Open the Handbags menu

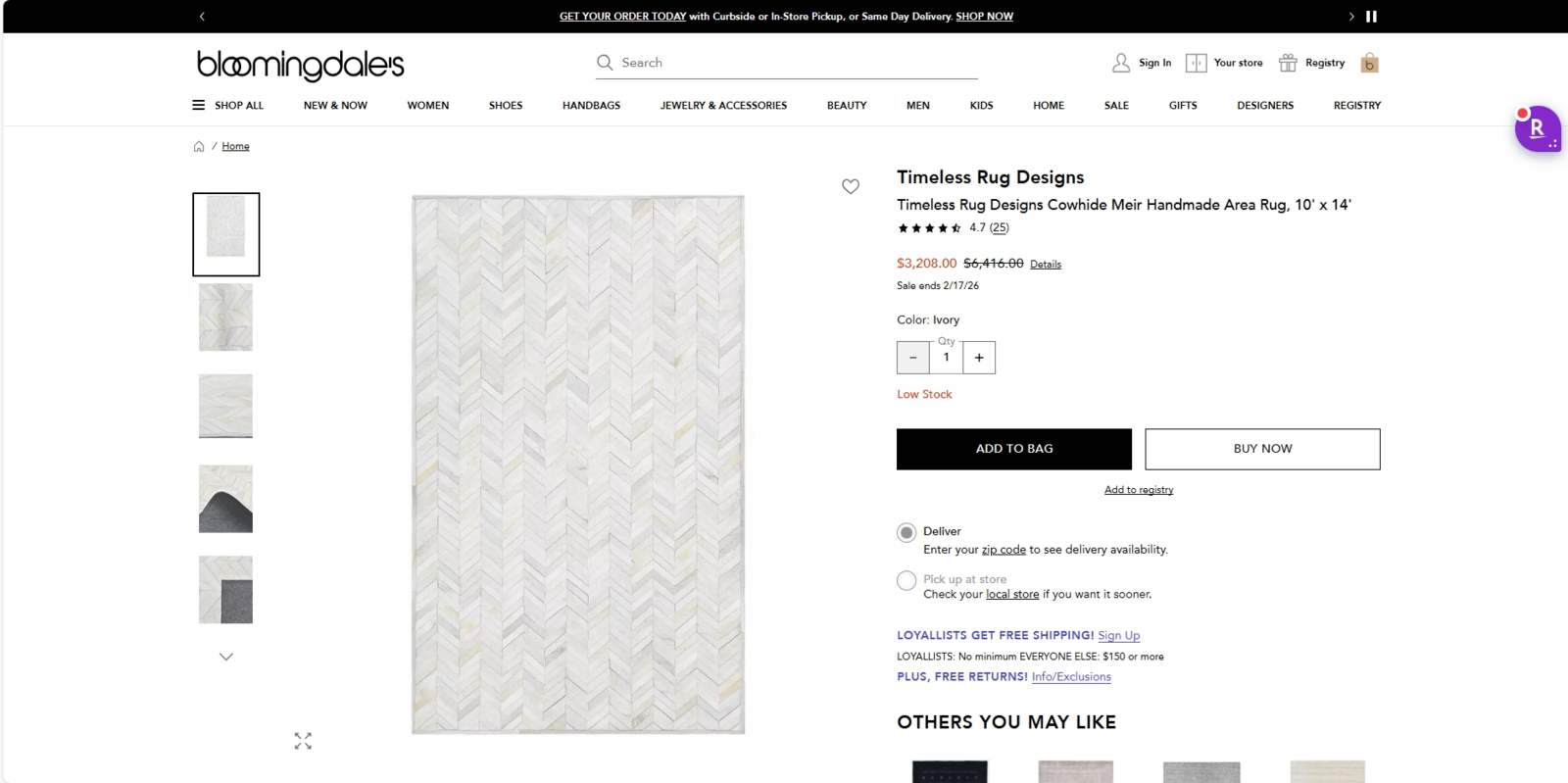591,105
